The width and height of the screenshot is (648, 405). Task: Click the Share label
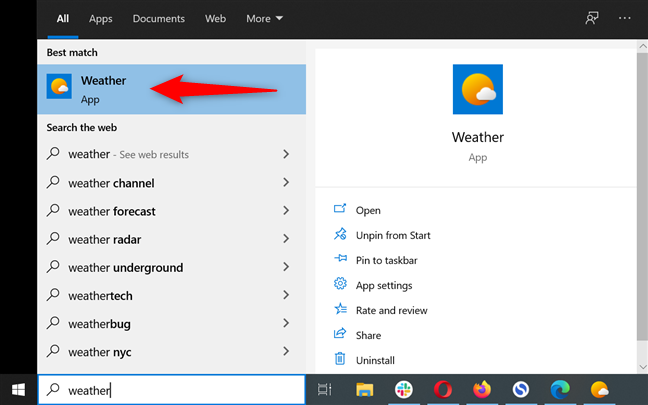point(368,335)
